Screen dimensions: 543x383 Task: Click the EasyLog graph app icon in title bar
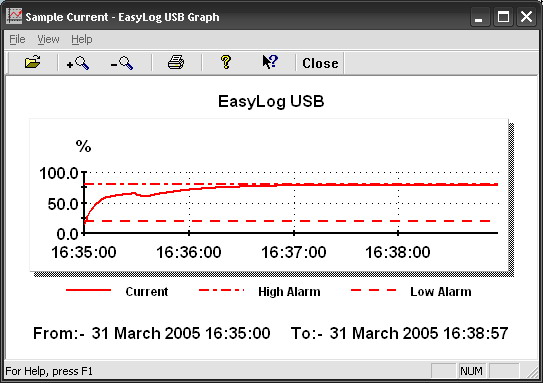15,16
